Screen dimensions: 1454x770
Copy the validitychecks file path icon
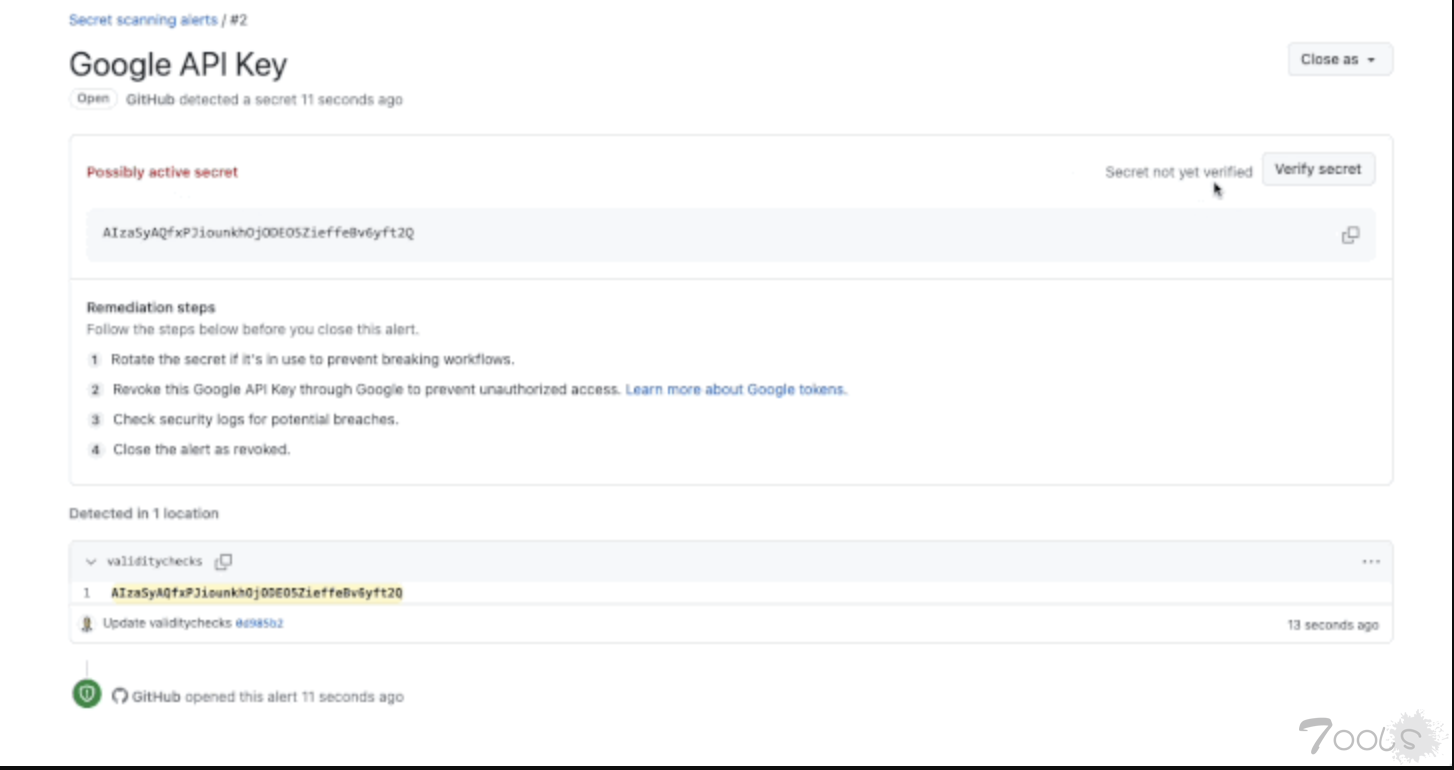coord(224,562)
